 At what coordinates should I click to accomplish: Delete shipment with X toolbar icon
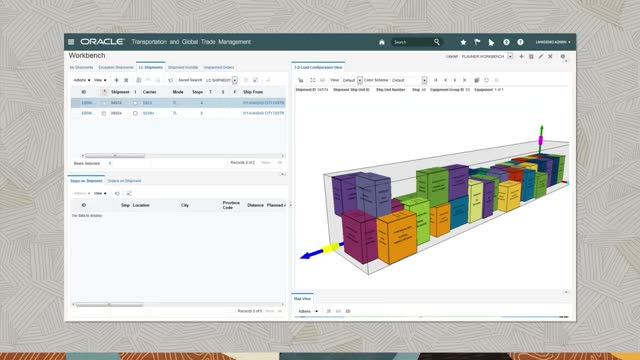tap(126, 80)
